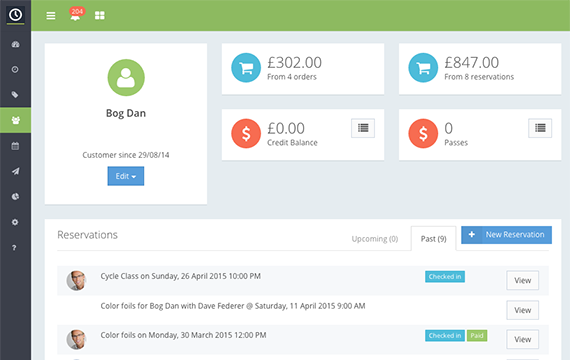View the Color foils 30 March reservation
The height and width of the screenshot is (360, 570).
(522, 339)
